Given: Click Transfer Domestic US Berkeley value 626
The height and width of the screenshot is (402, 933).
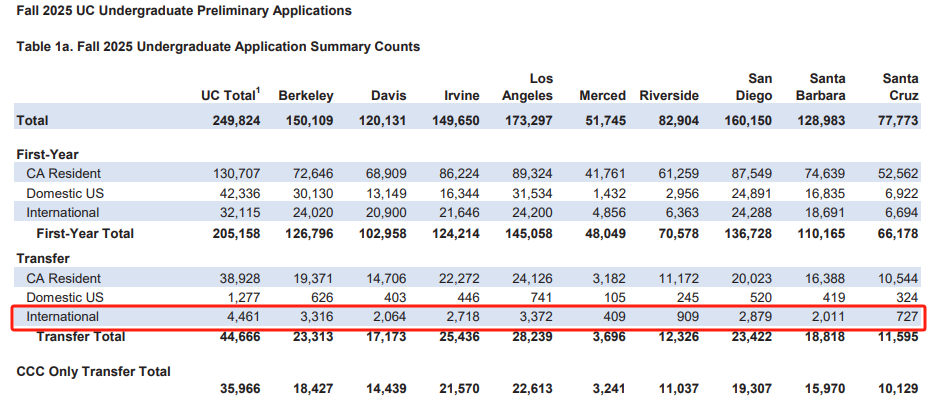Looking at the screenshot, I should (x=323, y=297).
